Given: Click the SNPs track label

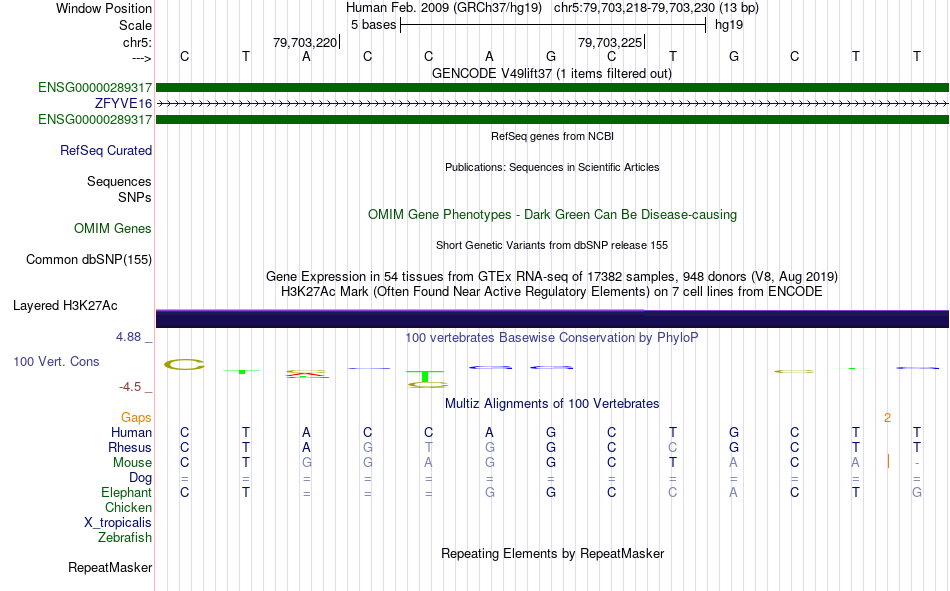Looking at the screenshot, I should tap(135, 198).
